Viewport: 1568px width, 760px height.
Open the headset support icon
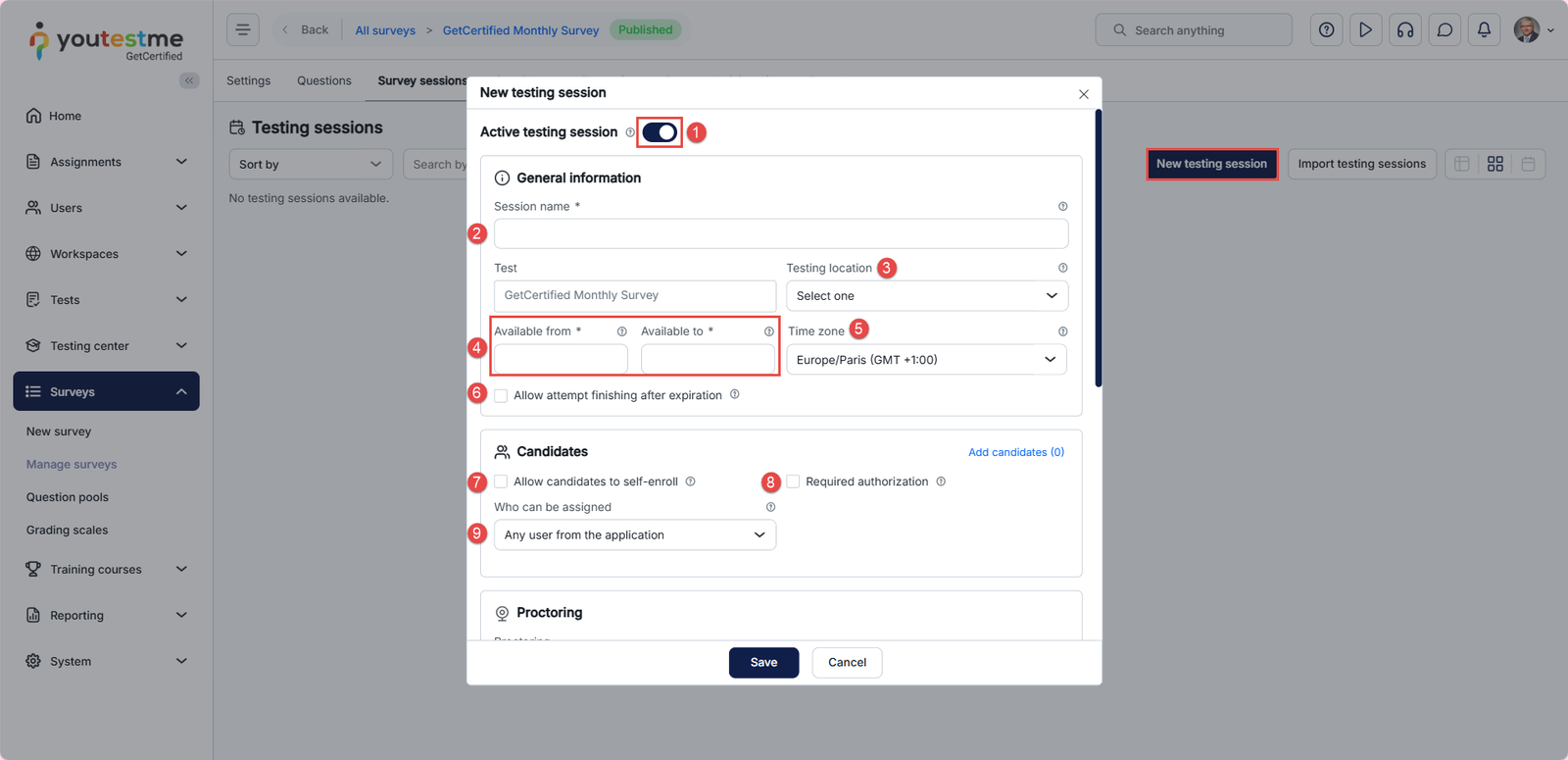1405,30
